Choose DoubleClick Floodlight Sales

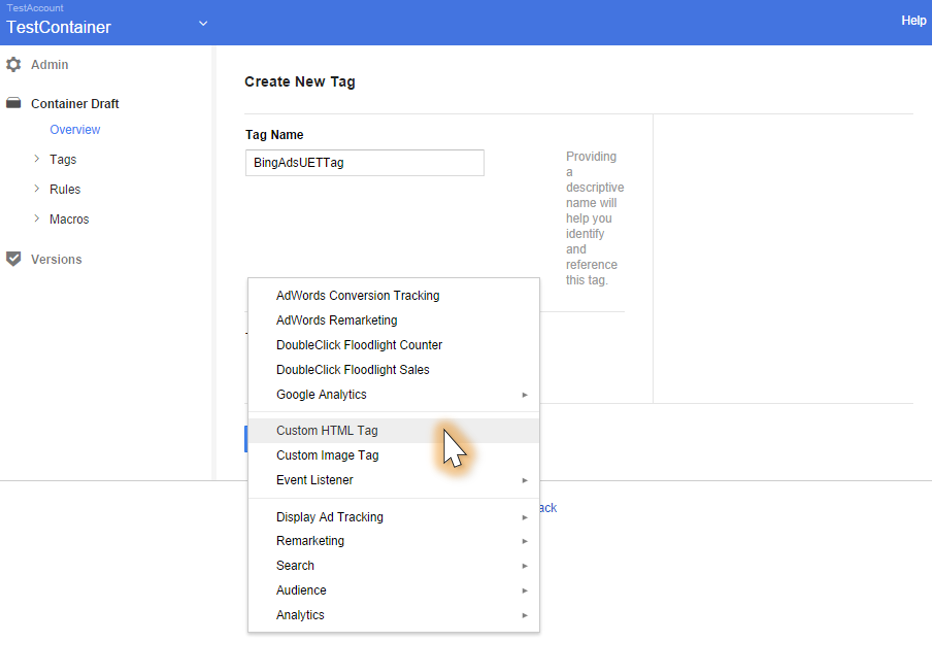pyautogui.click(x=393, y=370)
